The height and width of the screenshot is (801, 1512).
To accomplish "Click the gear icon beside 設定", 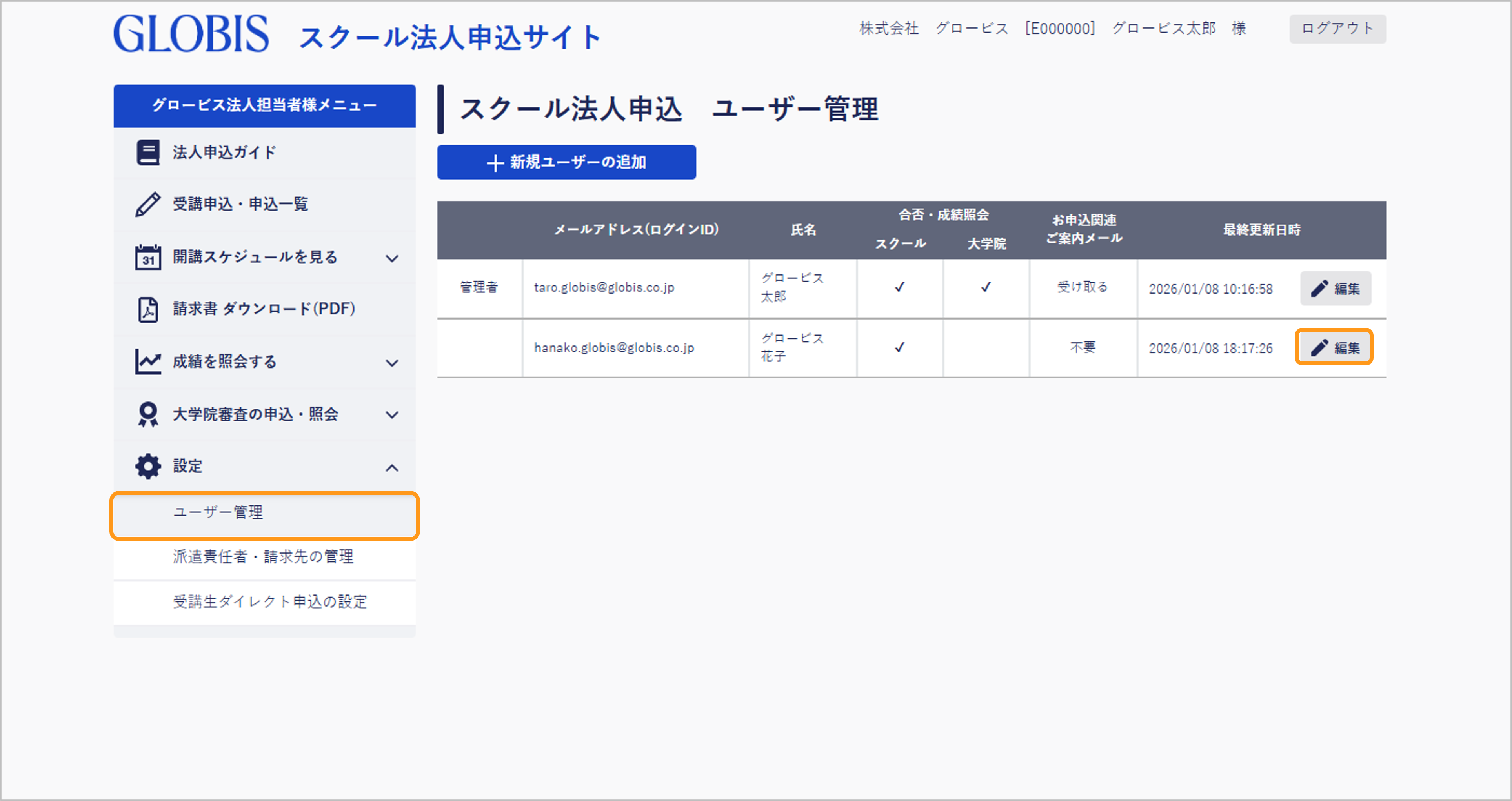I will point(148,467).
